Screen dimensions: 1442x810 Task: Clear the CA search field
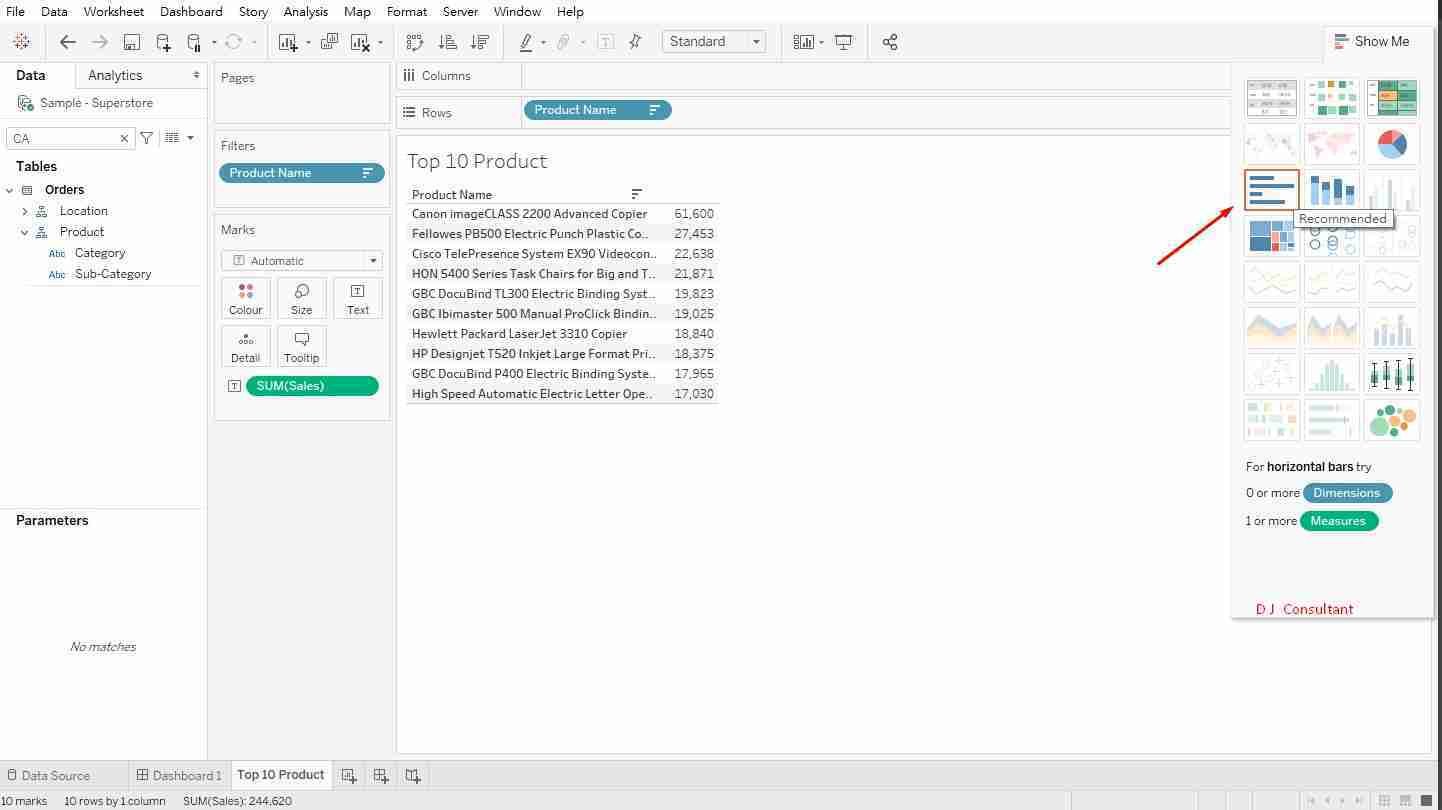point(124,138)
